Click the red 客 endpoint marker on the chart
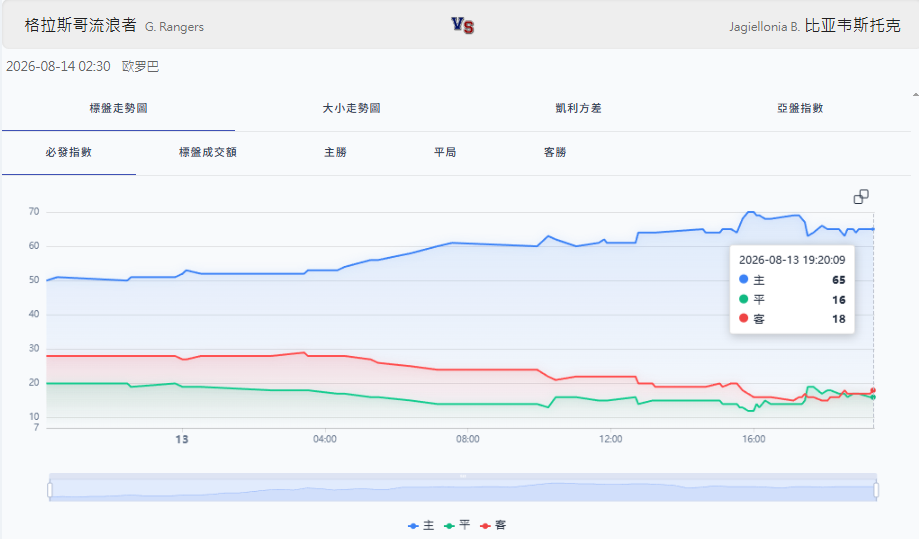This screenshot has width=919, height=539. click(x=873, y=390)
